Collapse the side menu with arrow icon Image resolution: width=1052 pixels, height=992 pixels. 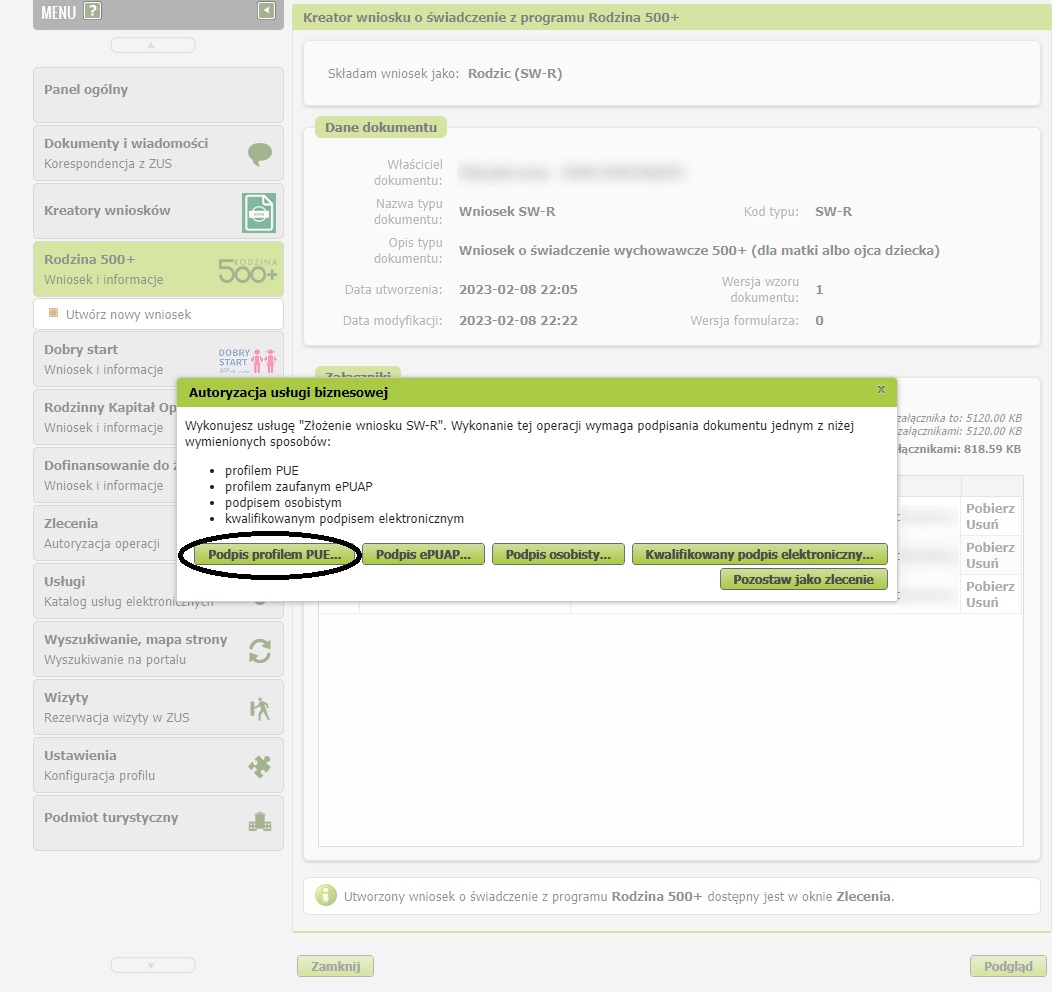[265, 11]
